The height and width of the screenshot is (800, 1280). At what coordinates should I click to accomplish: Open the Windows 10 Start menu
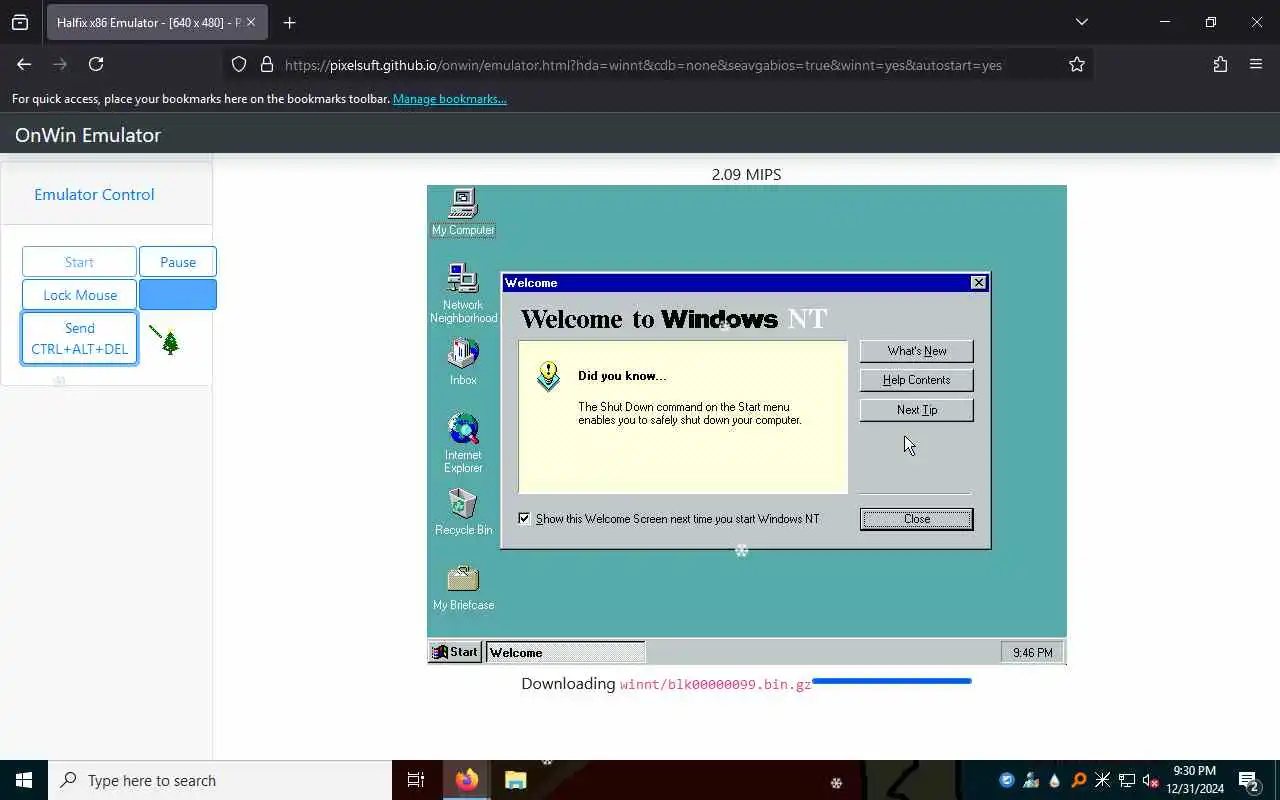pyautogui.click(x=24, y=780)
